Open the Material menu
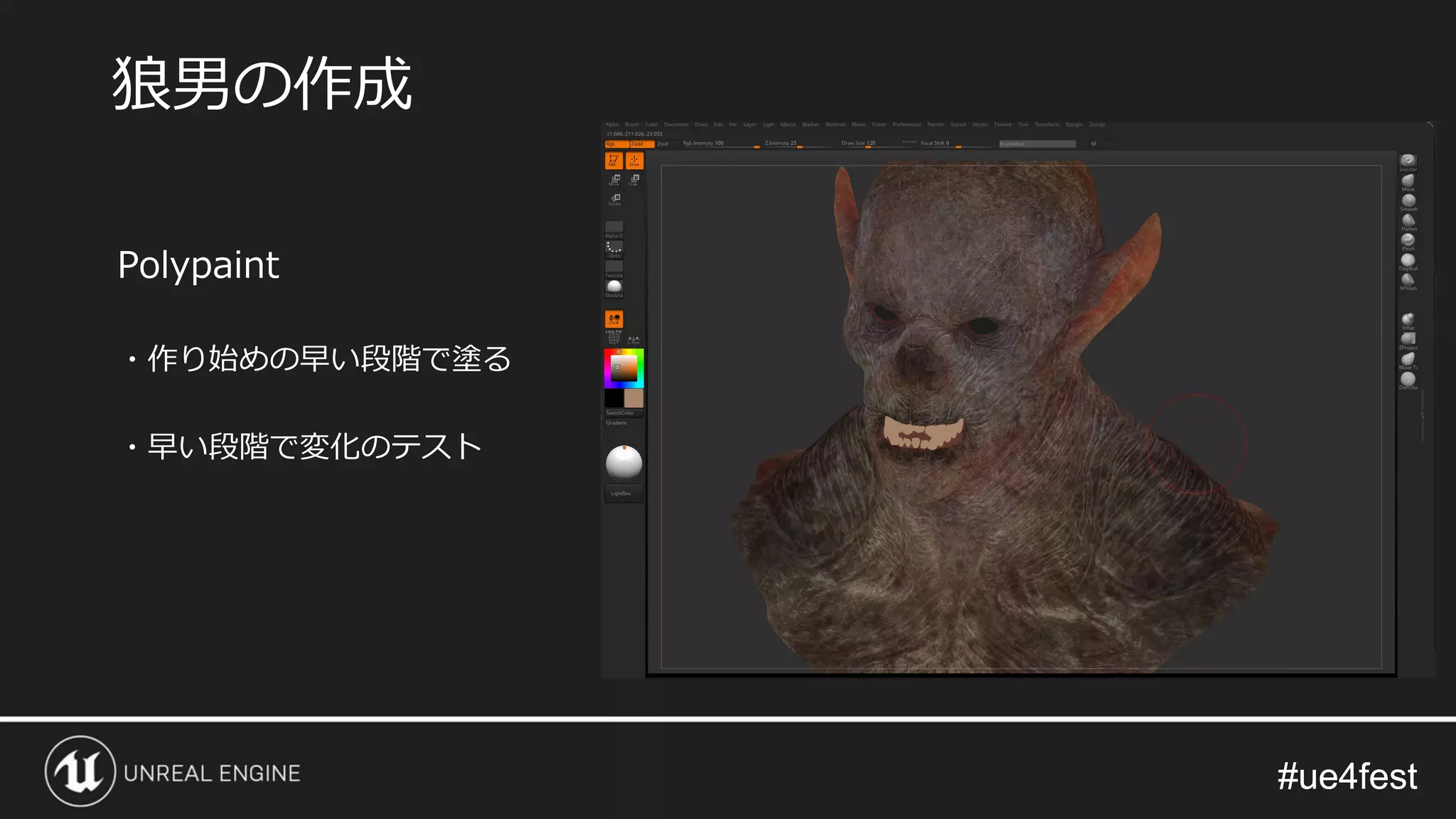This screenshot has width=1456, height=819. point(835,124)
